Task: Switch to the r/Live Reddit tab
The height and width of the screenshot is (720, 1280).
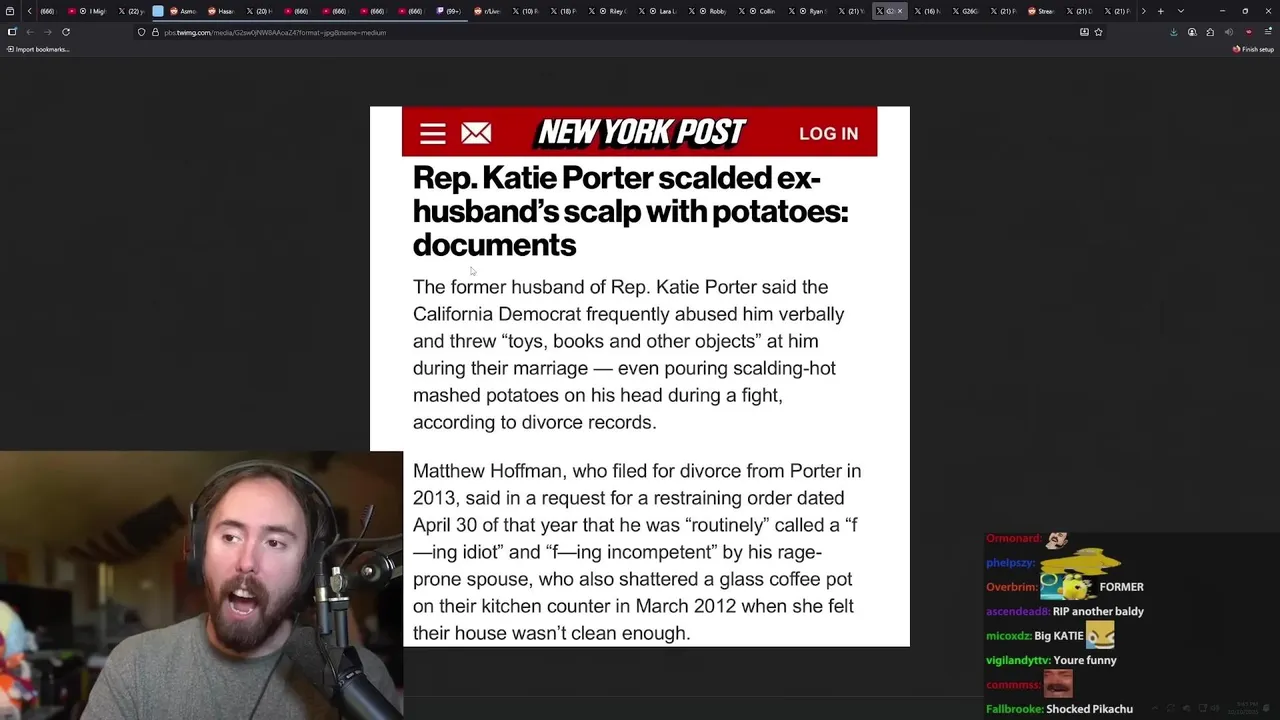Action: click(487, 11)
